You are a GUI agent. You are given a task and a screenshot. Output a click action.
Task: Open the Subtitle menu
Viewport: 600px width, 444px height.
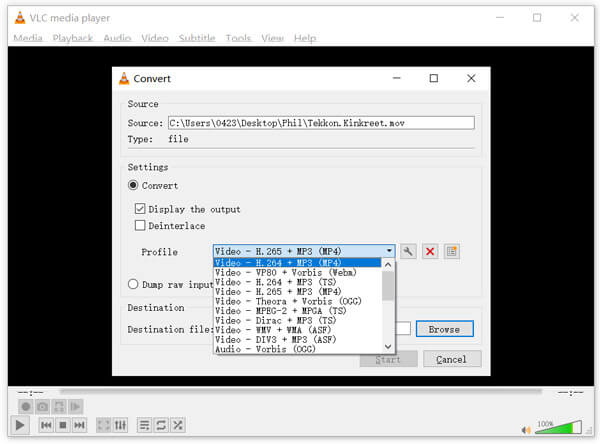(x=197, y=38)
